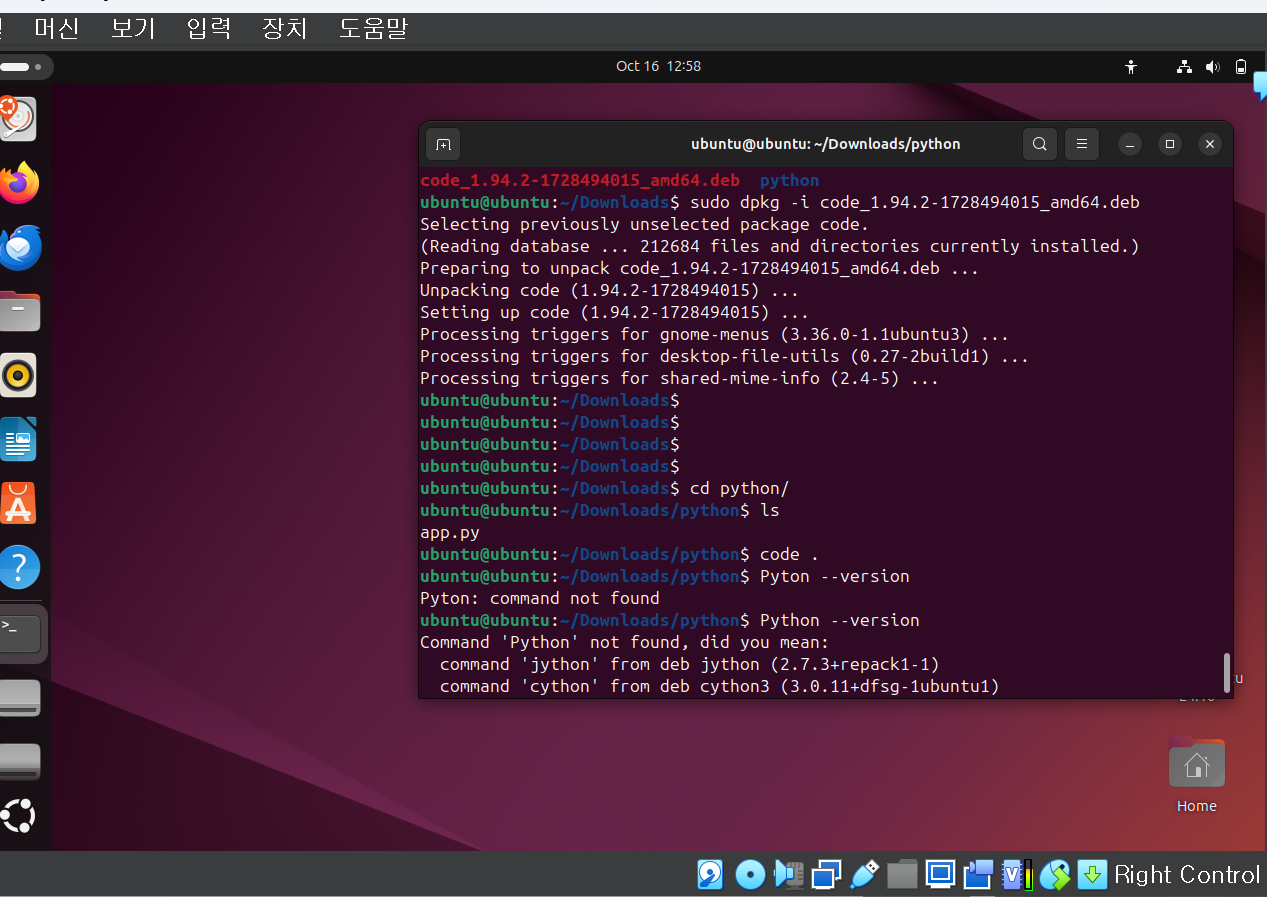Click the terminal title ubuntu@ubuntu: ~/Downloads/python
Viewport: 1267px width, 897px height.
tap(825, 144)
